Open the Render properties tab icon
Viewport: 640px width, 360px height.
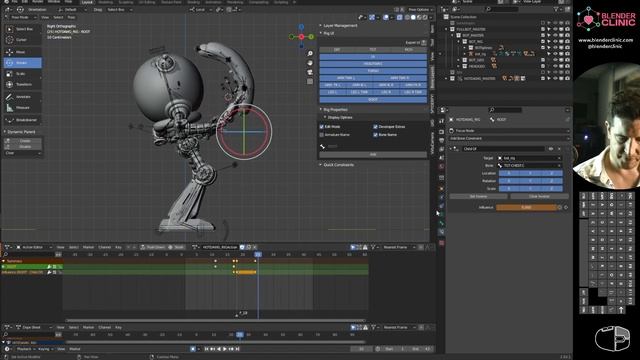(x=442, y=132)
